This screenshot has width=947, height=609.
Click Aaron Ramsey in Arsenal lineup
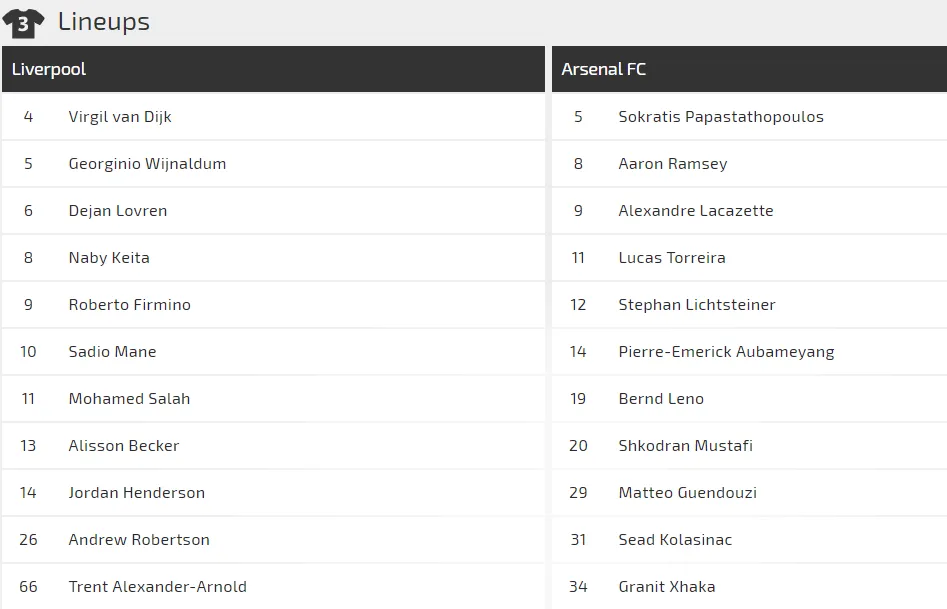[x=673, y=164]
